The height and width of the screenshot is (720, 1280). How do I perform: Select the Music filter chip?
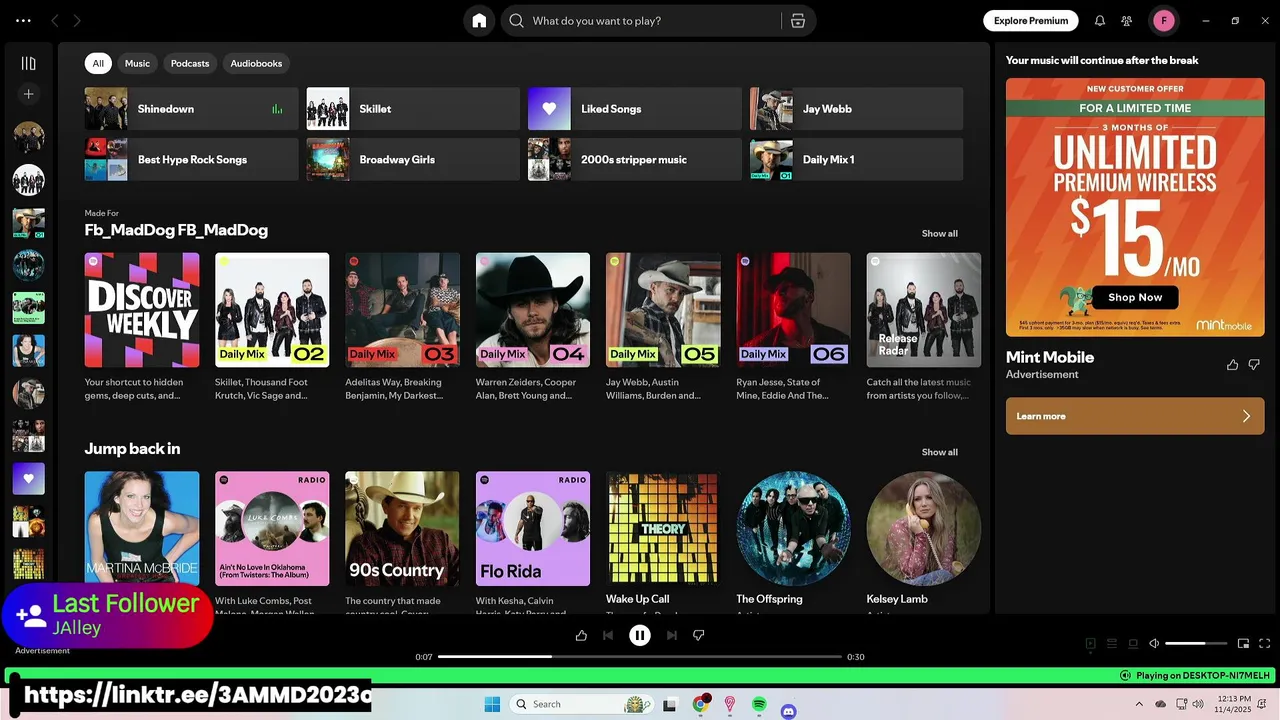(x=137, y=63)
